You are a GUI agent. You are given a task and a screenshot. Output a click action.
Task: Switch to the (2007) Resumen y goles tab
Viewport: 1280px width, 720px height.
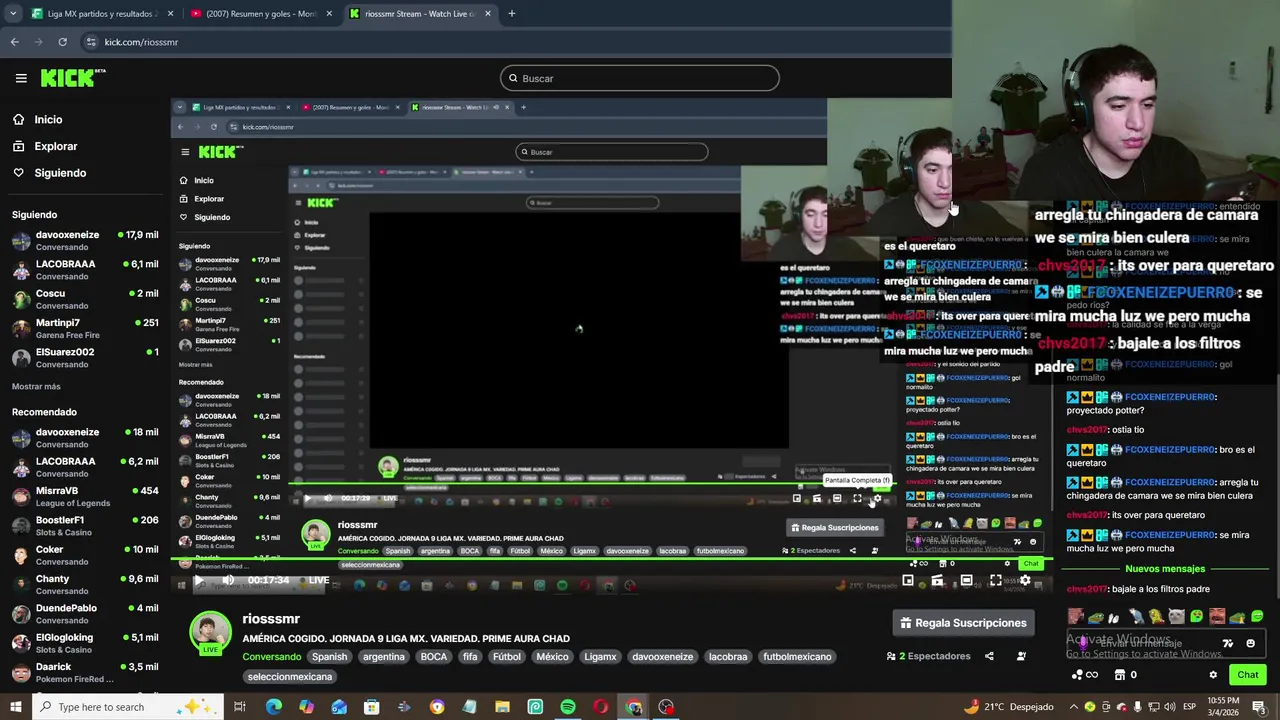coord(260,14)
